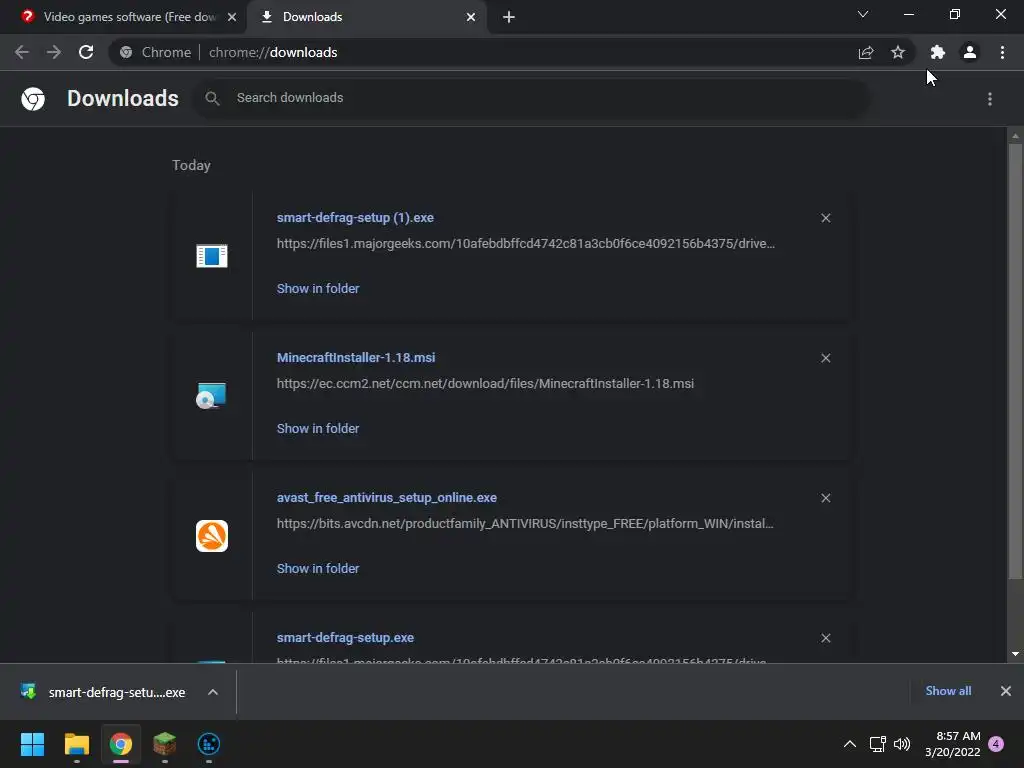The image size is (1024, 768).
Task: Open the majorgeeks source URL for smart-defrag-setup (1).exe
Action: click(x=526, y=244)
